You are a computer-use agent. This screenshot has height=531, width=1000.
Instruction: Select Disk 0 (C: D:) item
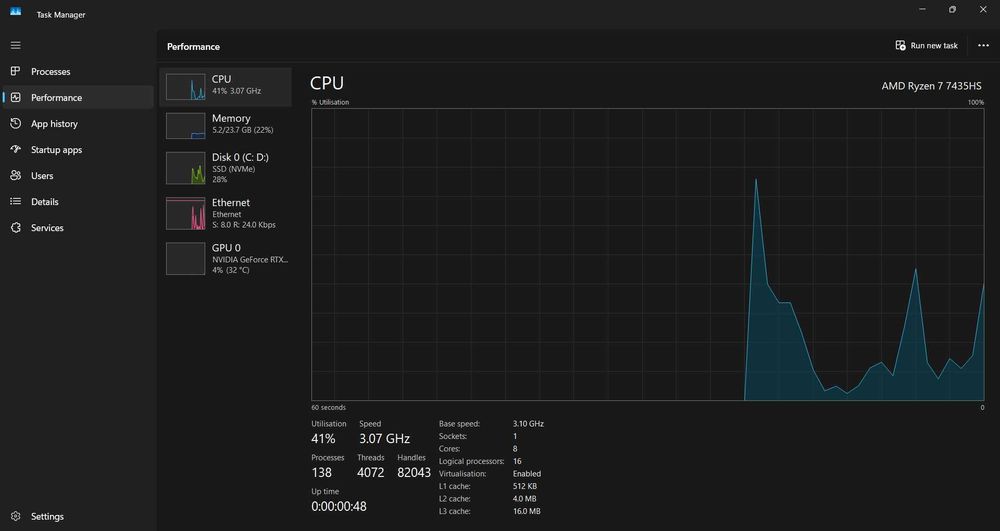click(x=225, y=168)
